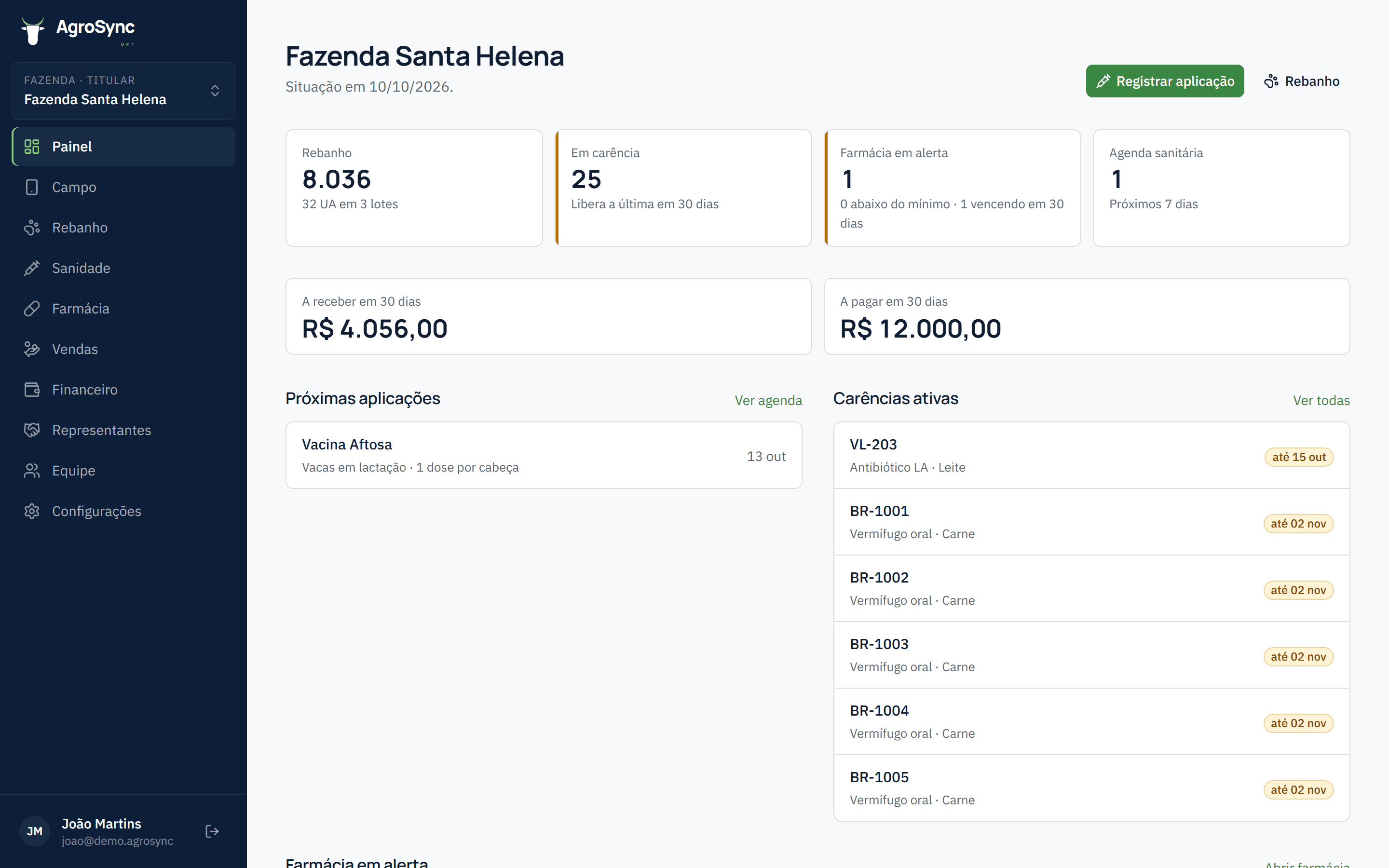The width and height of the screenshot is (1389, 868).
Task: Click the Equipe people icon
Action: (x=31, y=471)
